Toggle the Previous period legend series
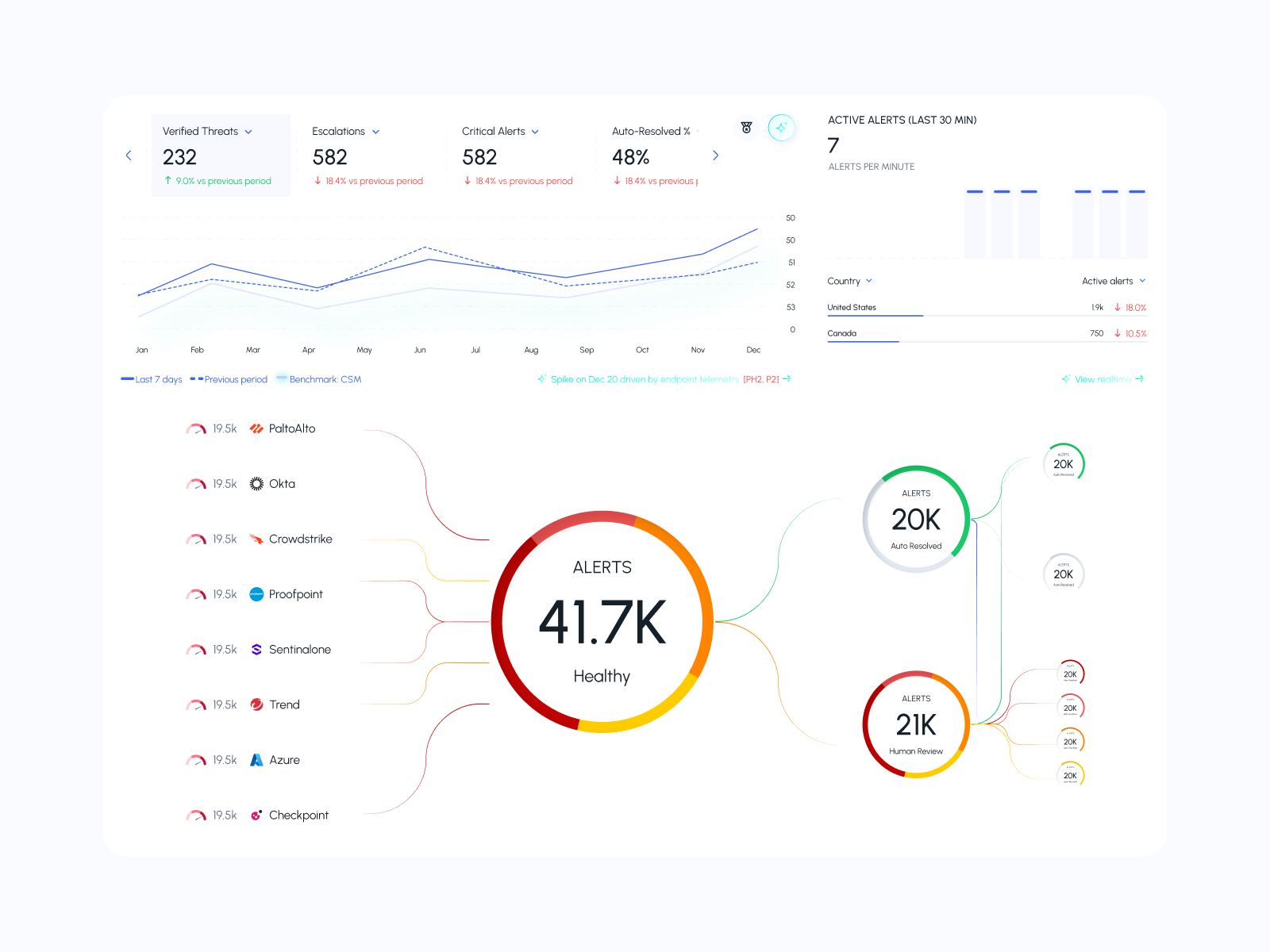The width and height of the screenshot is (1270, 952). (x=229, y=379)
